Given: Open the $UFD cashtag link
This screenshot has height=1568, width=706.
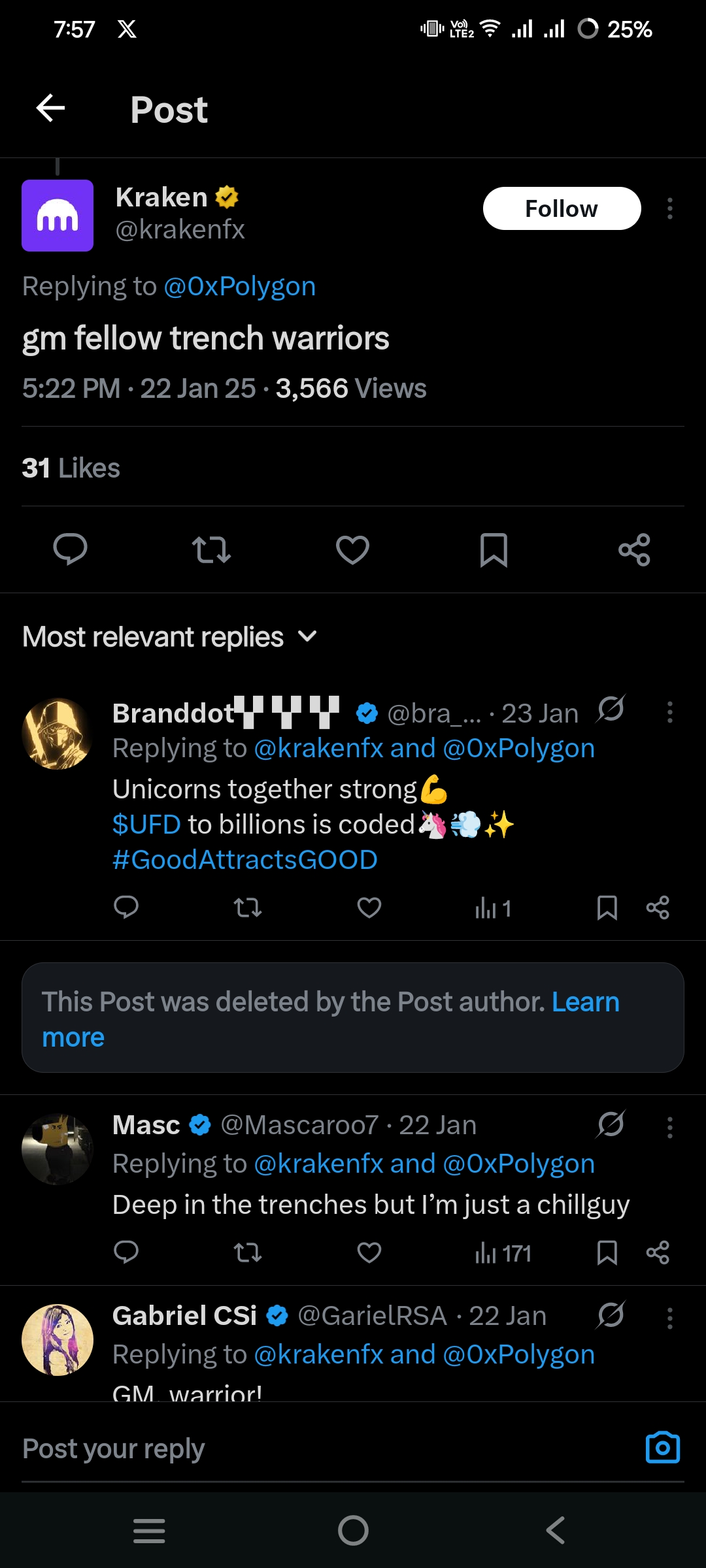Looking at the screenshot, I should pyautogui.click(x=146, y=825).
